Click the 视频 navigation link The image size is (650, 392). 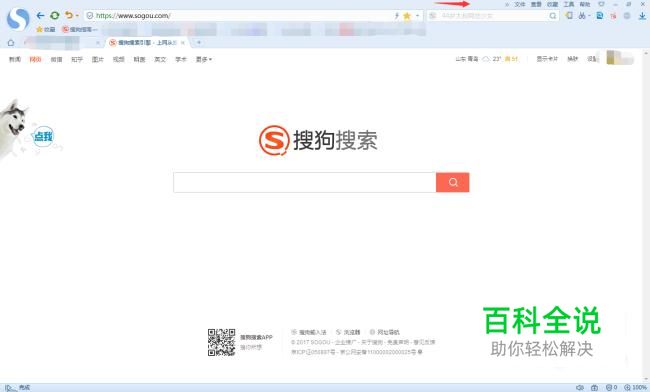118,59
